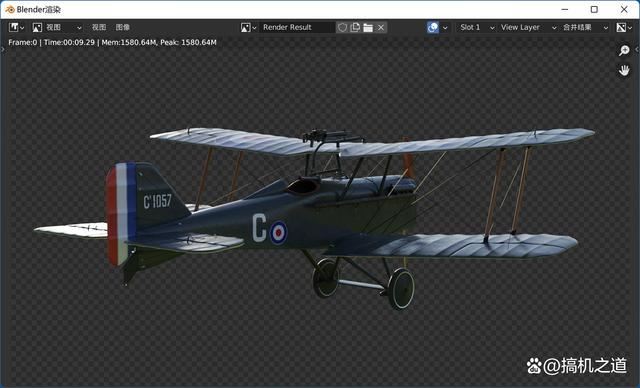Expand gizmo options dropdown arrow
This screenshot has width=640, height=388.
[x=445, y=28]
